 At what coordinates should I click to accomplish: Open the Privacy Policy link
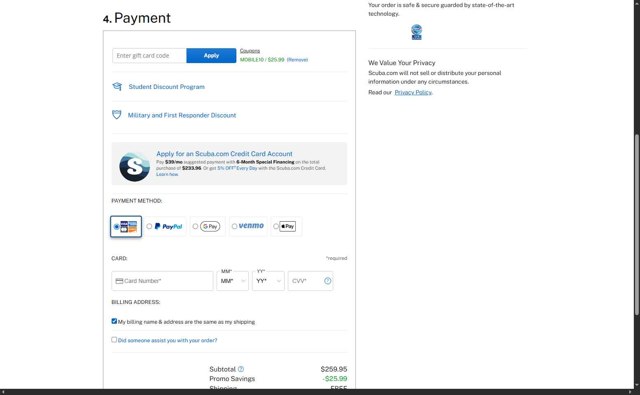click(413, 92)
